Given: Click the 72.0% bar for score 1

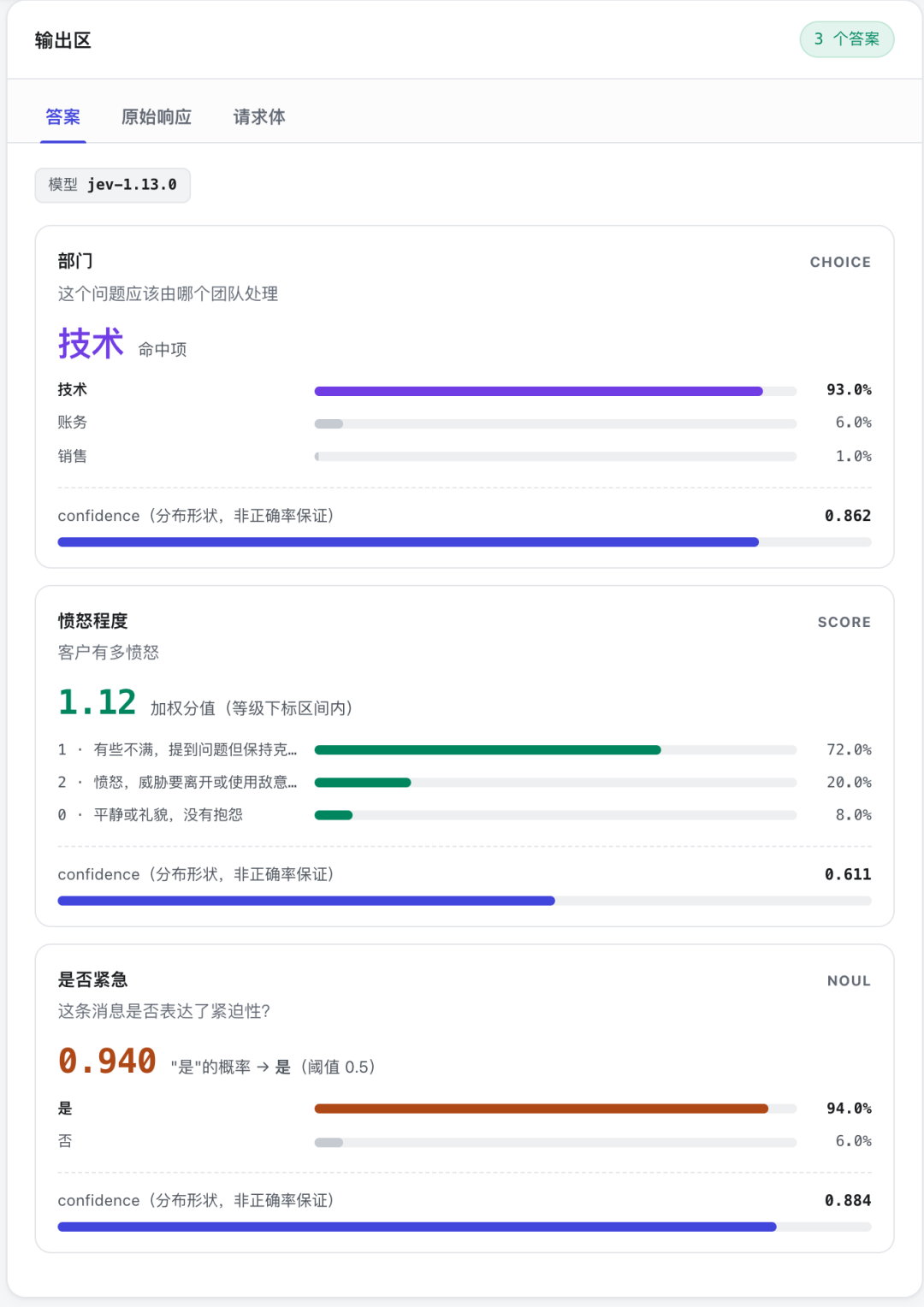Looking at the screenshot, I should point(555,750).
